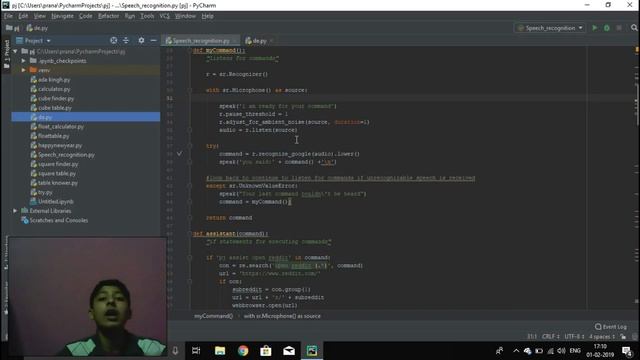Screen dimensions: 640x360
Task: Click the webcam overlay video thumbnail
Action: coord(87,297)
